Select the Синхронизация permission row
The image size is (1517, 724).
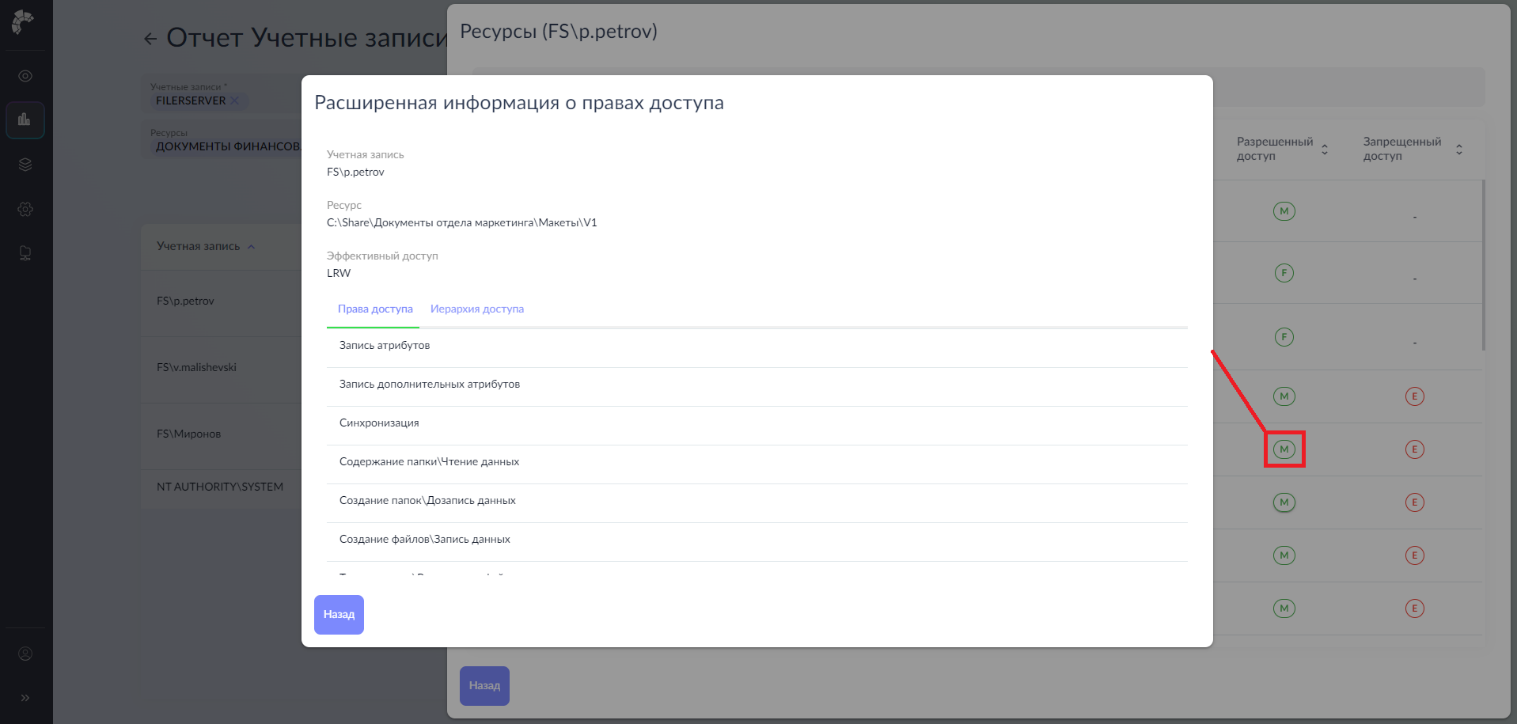757,424
